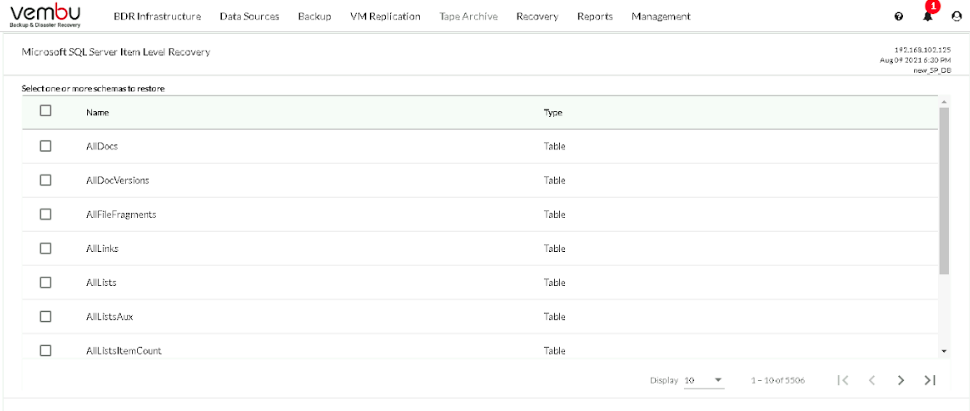
Task: Select the AllLists name text
Action: 101,283
